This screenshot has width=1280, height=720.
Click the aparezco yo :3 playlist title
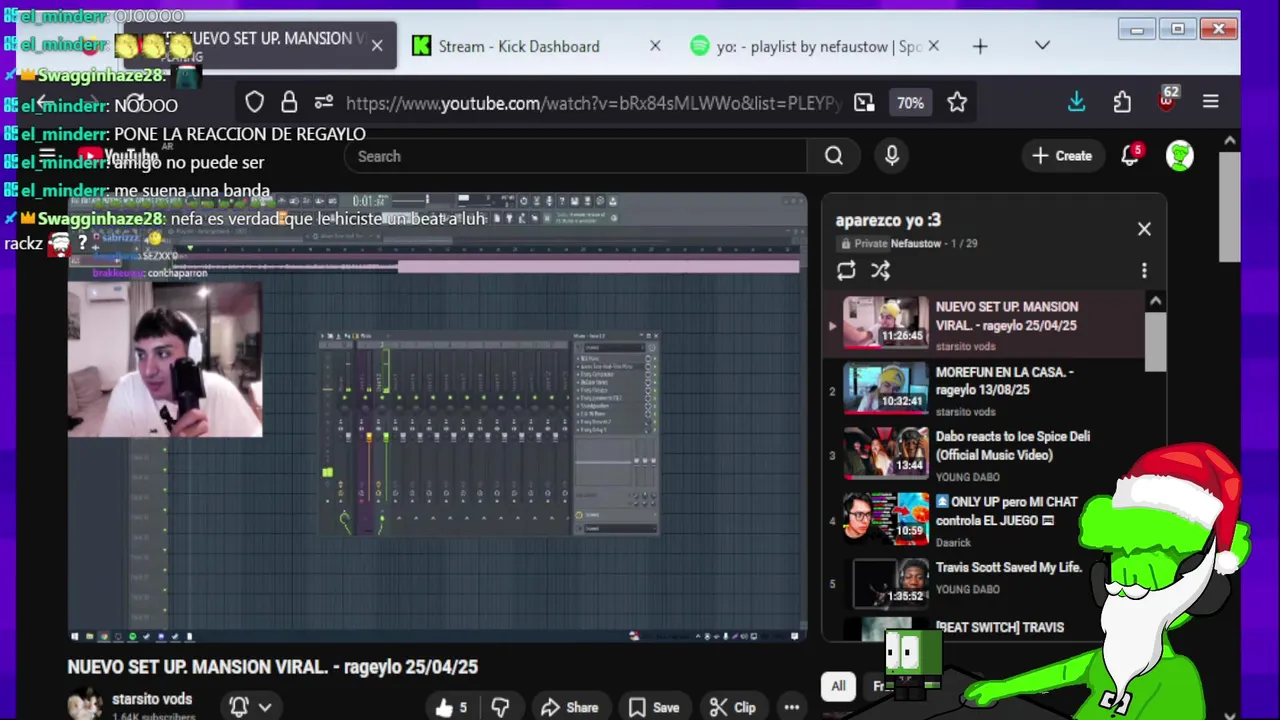pos(888,220)
